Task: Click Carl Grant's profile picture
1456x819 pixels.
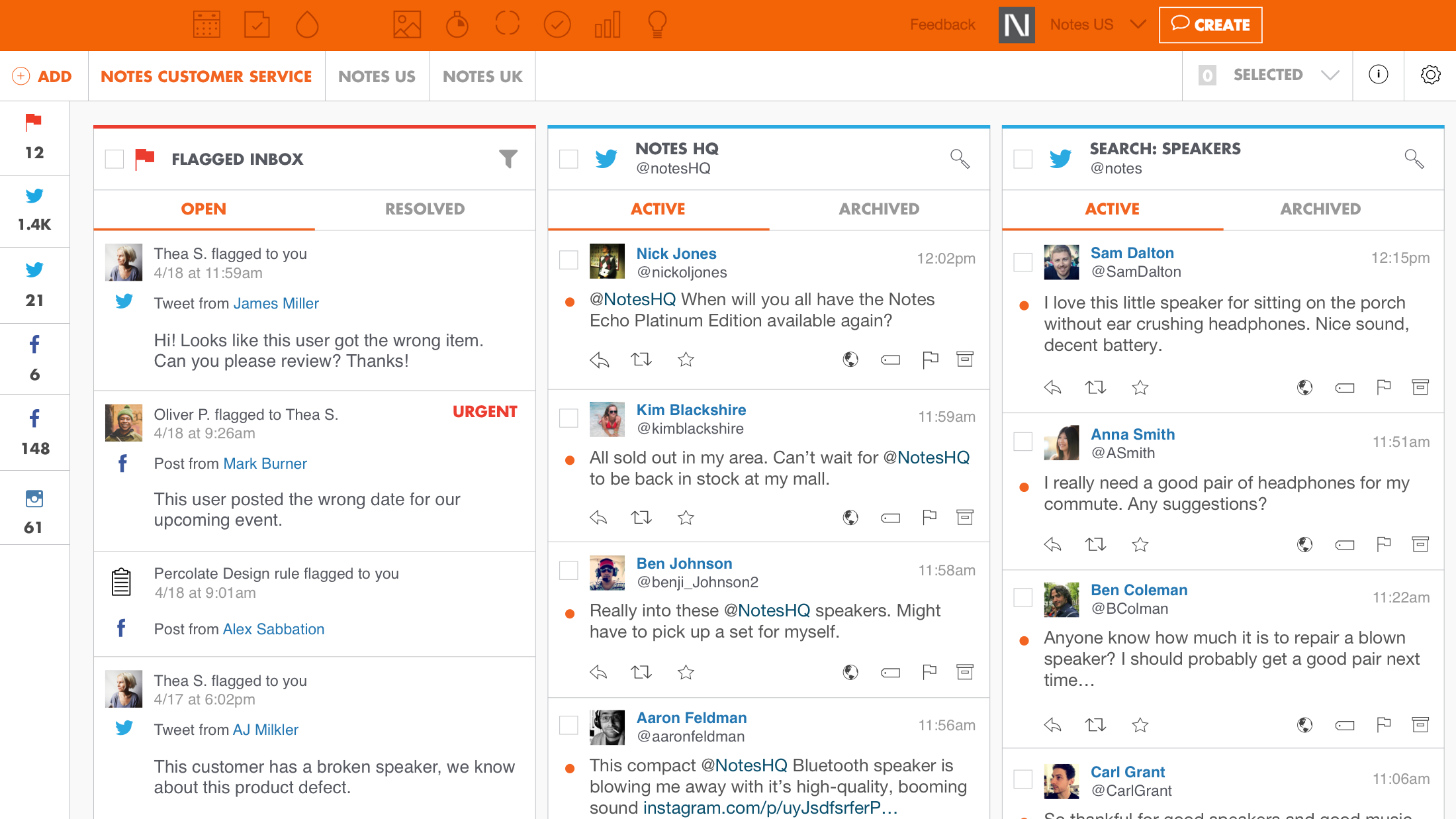Action: tap(1061, 781)
